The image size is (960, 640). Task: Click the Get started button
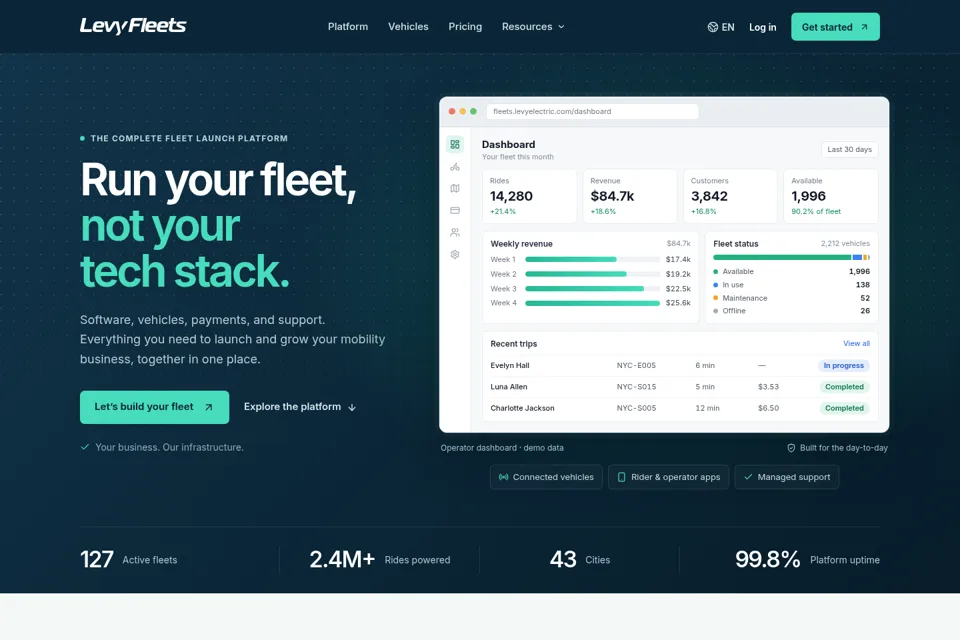pyautogui.click(x=835, y=27)
